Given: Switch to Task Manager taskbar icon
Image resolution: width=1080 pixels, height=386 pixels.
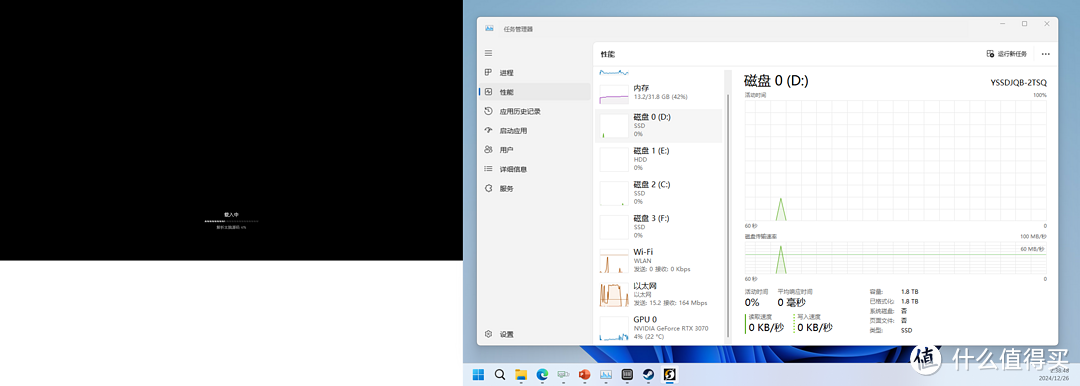Looking at the screenshot, I should point(606,374).
